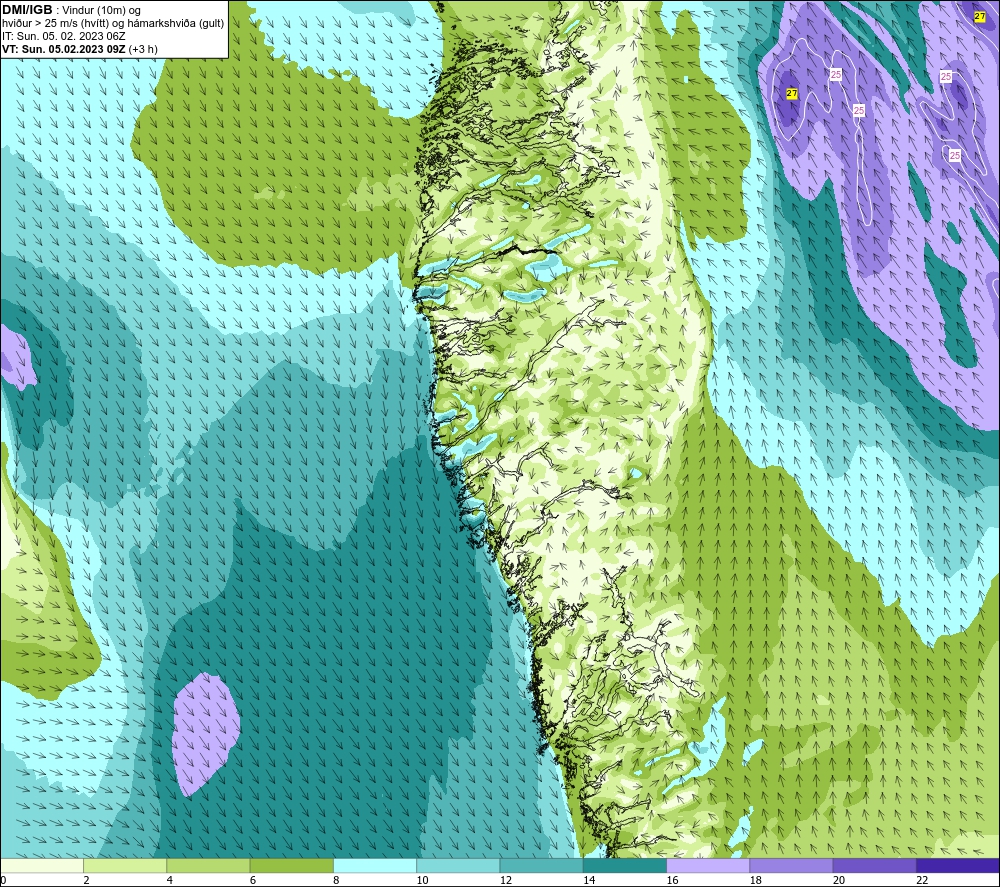The height and width of the screenshot is (887, 1000).
Task: Click the violet 20–22 m/s legend swatch
Action: click(874, 865)
